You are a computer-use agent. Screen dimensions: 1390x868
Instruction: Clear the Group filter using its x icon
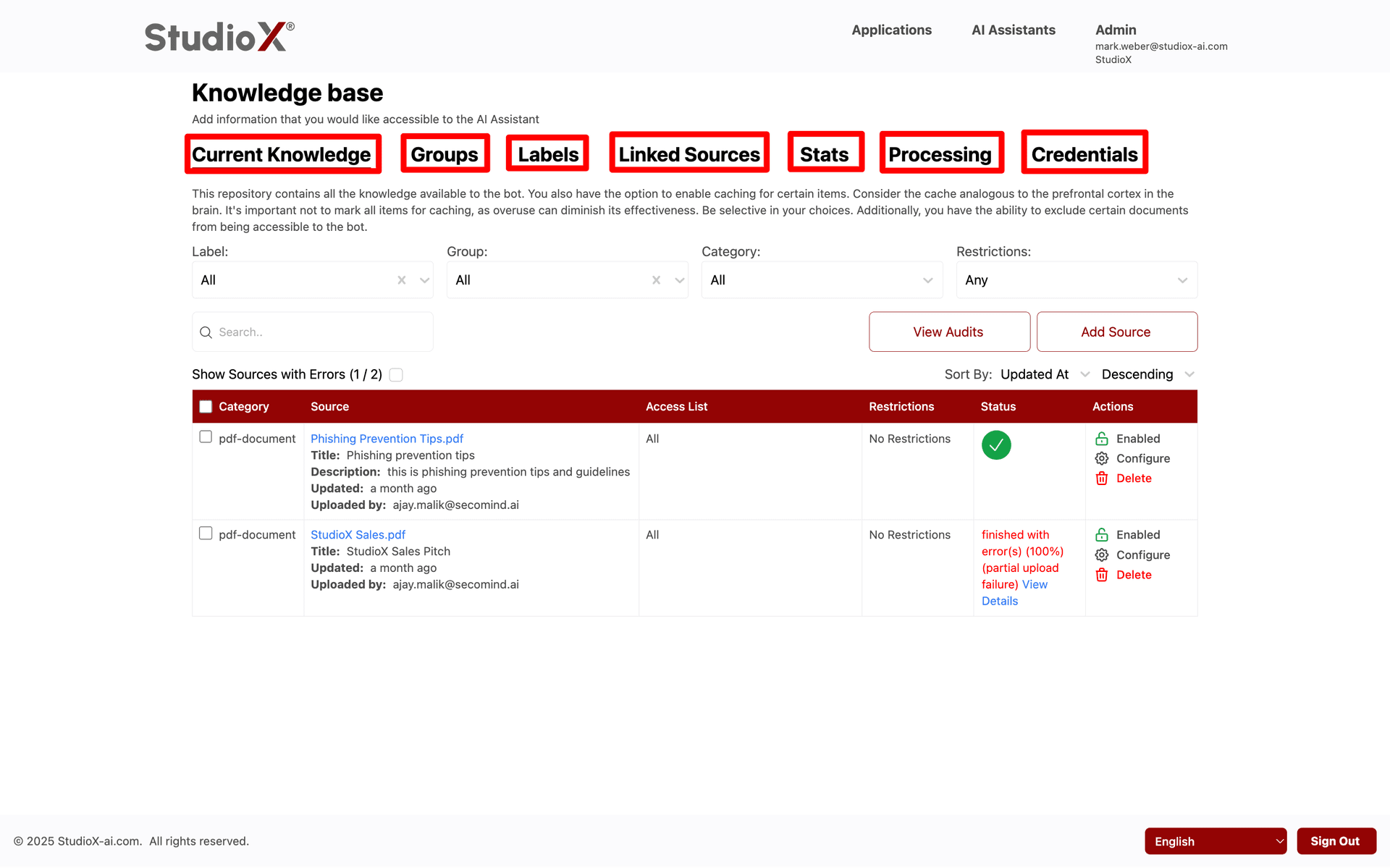coord(657,279)
